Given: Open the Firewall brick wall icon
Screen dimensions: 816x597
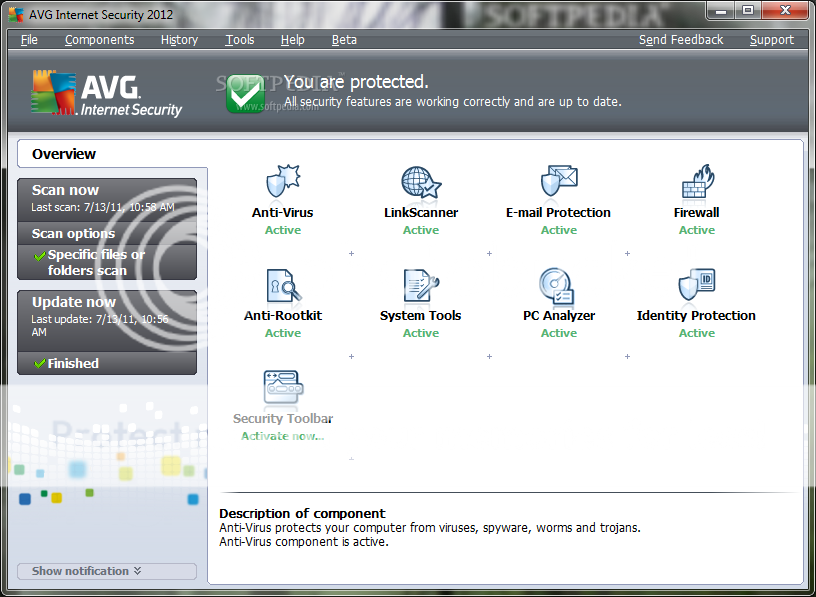Looking at the screenshot, I should tap(697, 181).
